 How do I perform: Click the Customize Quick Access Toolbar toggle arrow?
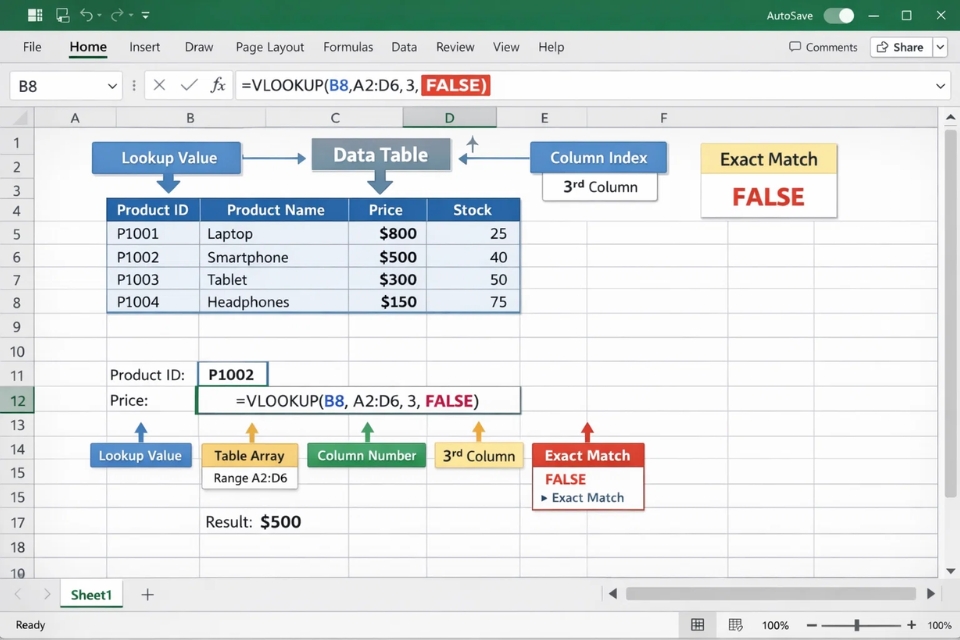(x=145, y=15)
